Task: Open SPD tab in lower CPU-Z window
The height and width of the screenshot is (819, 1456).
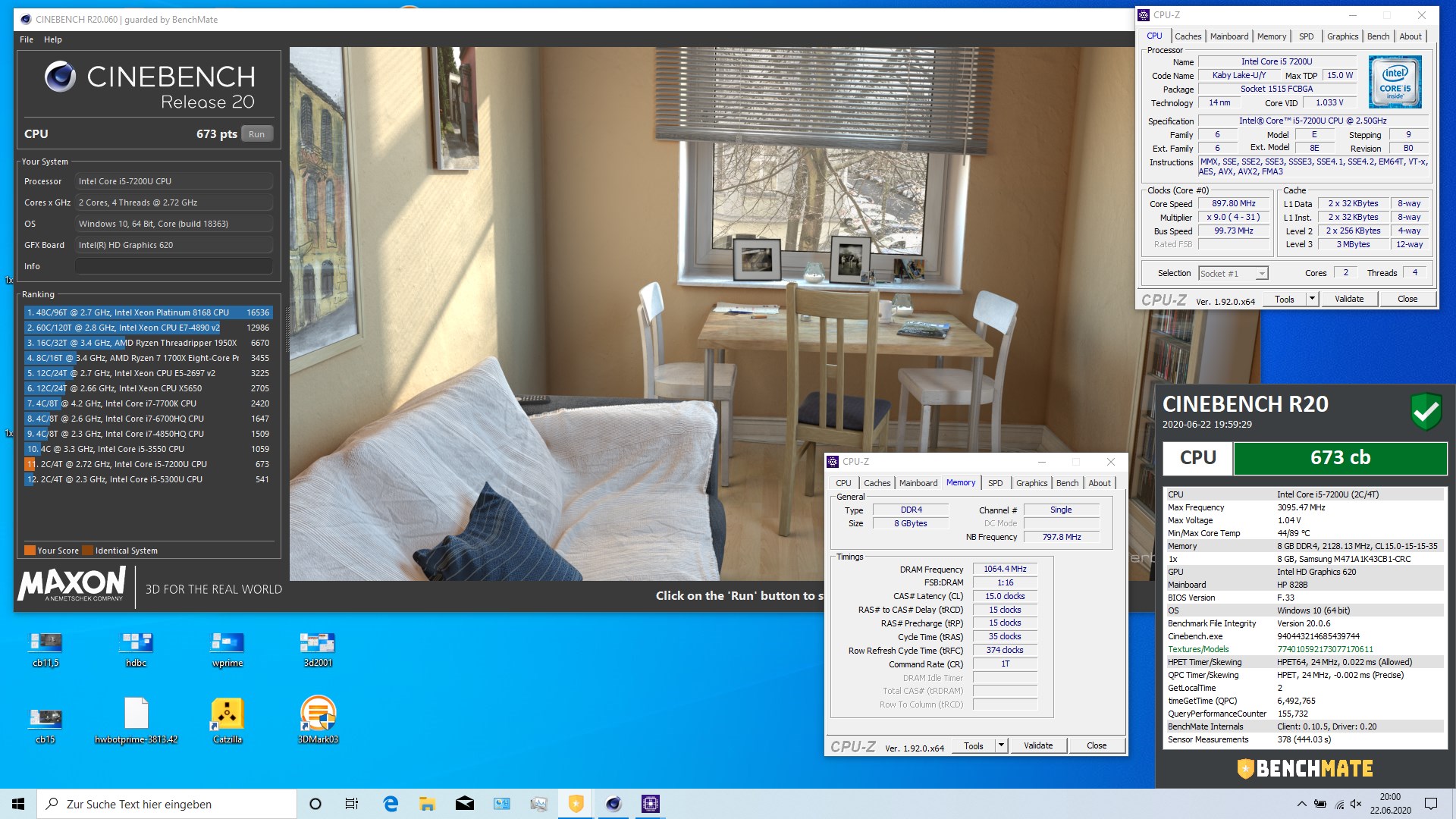Action: point(995,483)
